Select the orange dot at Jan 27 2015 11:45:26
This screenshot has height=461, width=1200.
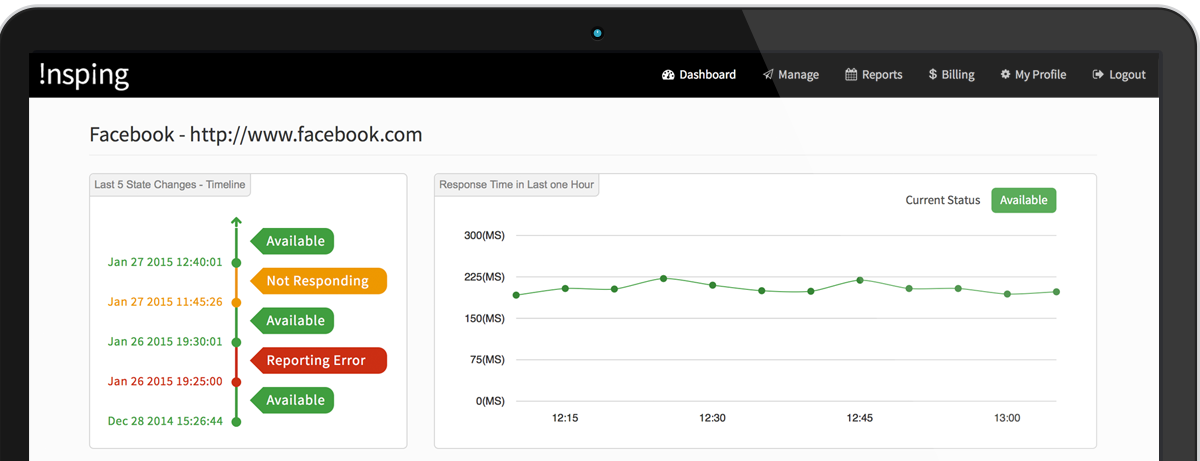[x=236, y=302]
